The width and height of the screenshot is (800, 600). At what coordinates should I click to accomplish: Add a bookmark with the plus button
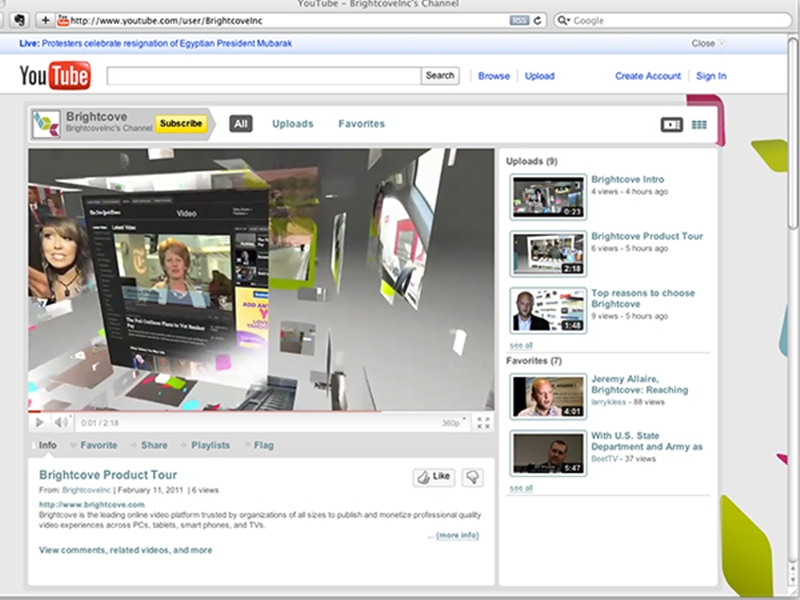(45, 20)
